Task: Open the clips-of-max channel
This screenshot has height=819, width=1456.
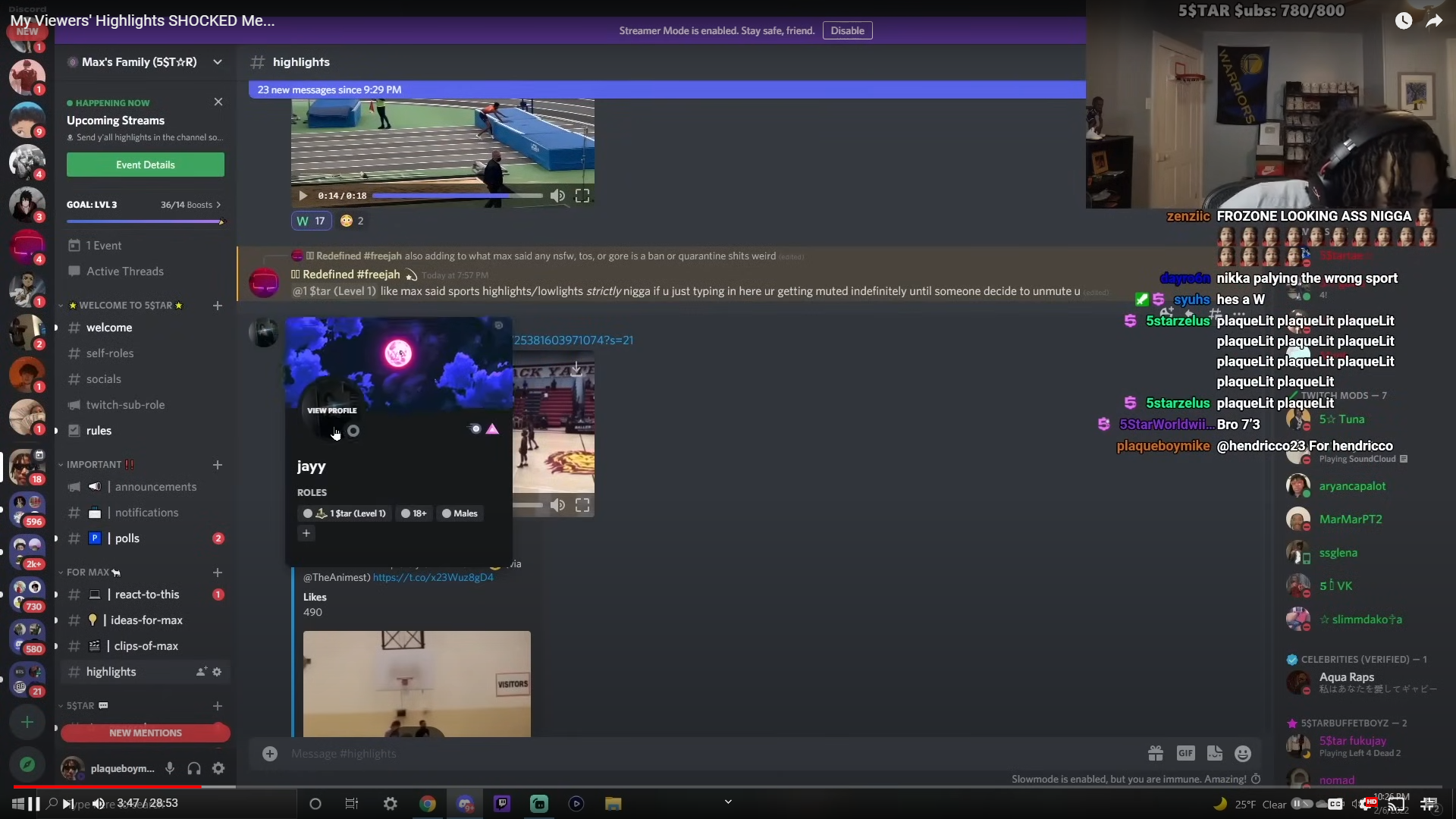Action: (145, 646)
